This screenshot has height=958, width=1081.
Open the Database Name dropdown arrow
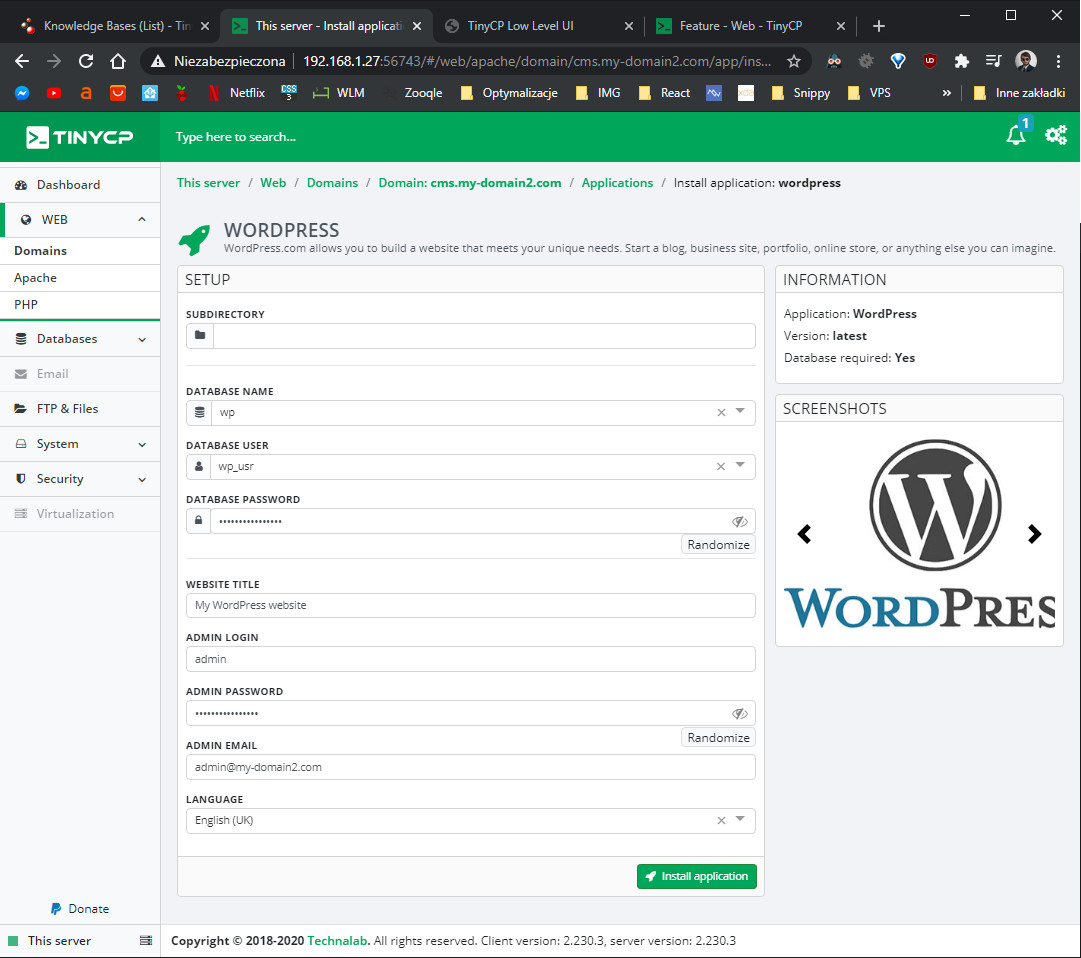(x=740, y=411)
